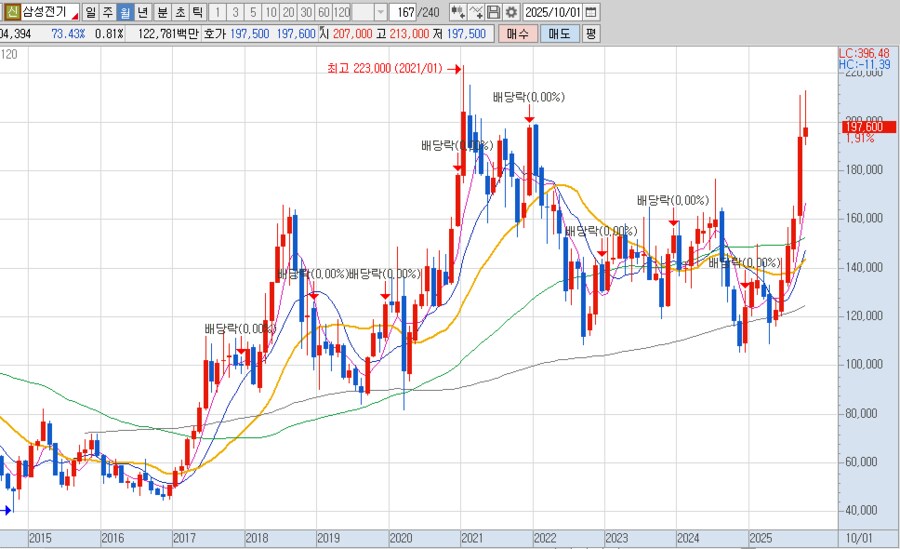Open chart settings gear icon
The height and width of the screenshot is (549, 900).
[x=511, y=13]
